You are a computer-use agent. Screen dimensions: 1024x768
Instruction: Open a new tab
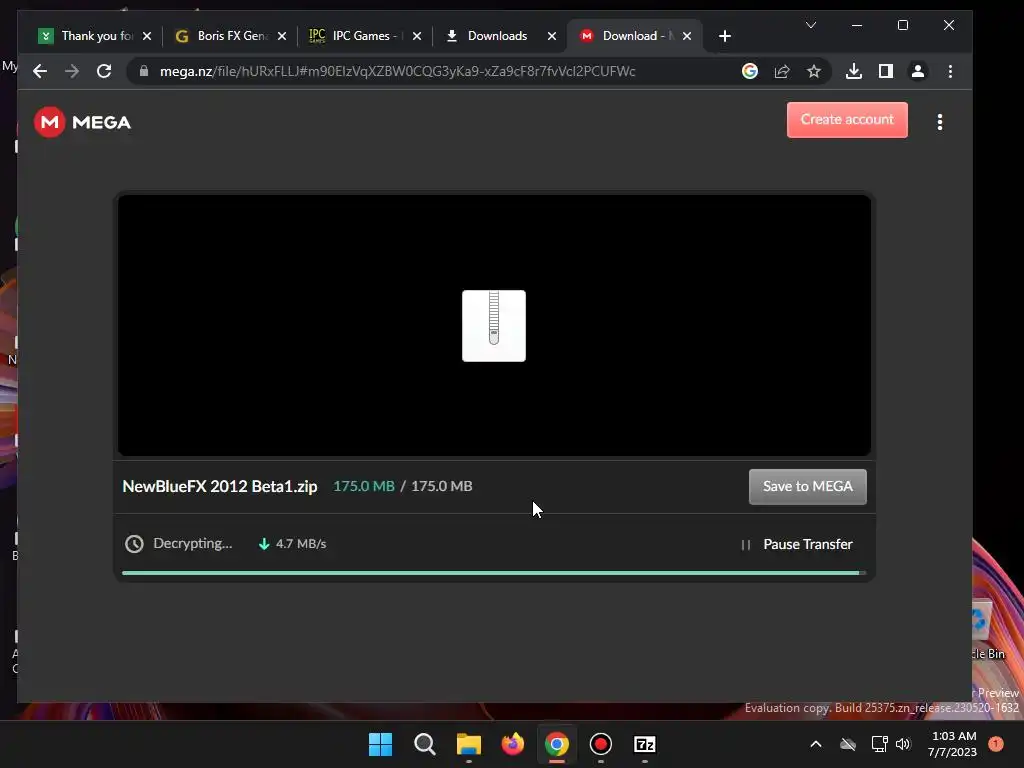click(x=725, y=36)
